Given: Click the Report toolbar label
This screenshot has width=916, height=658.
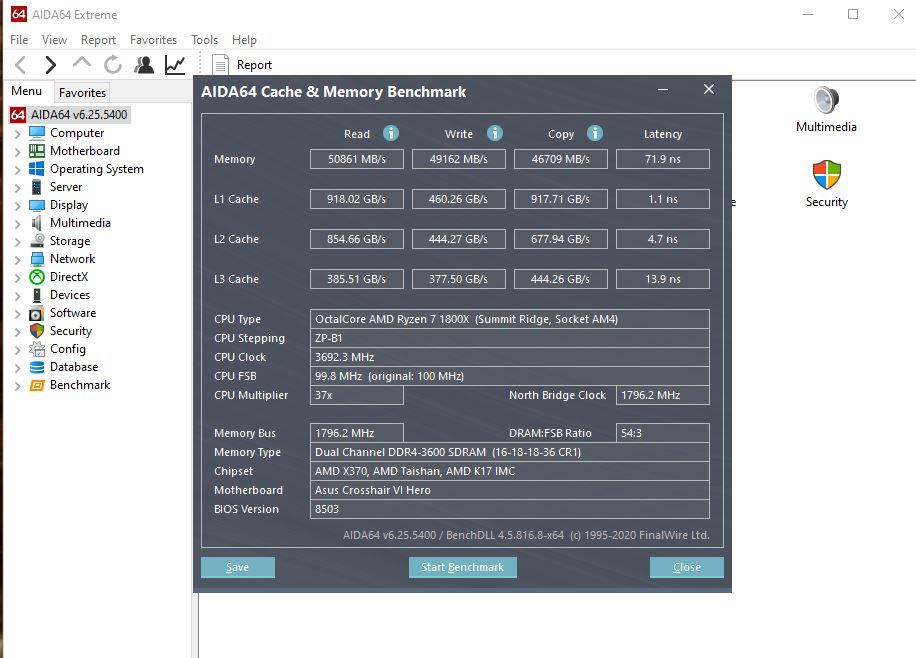Looking at the screenshot, I should click(x=254, y=65).
